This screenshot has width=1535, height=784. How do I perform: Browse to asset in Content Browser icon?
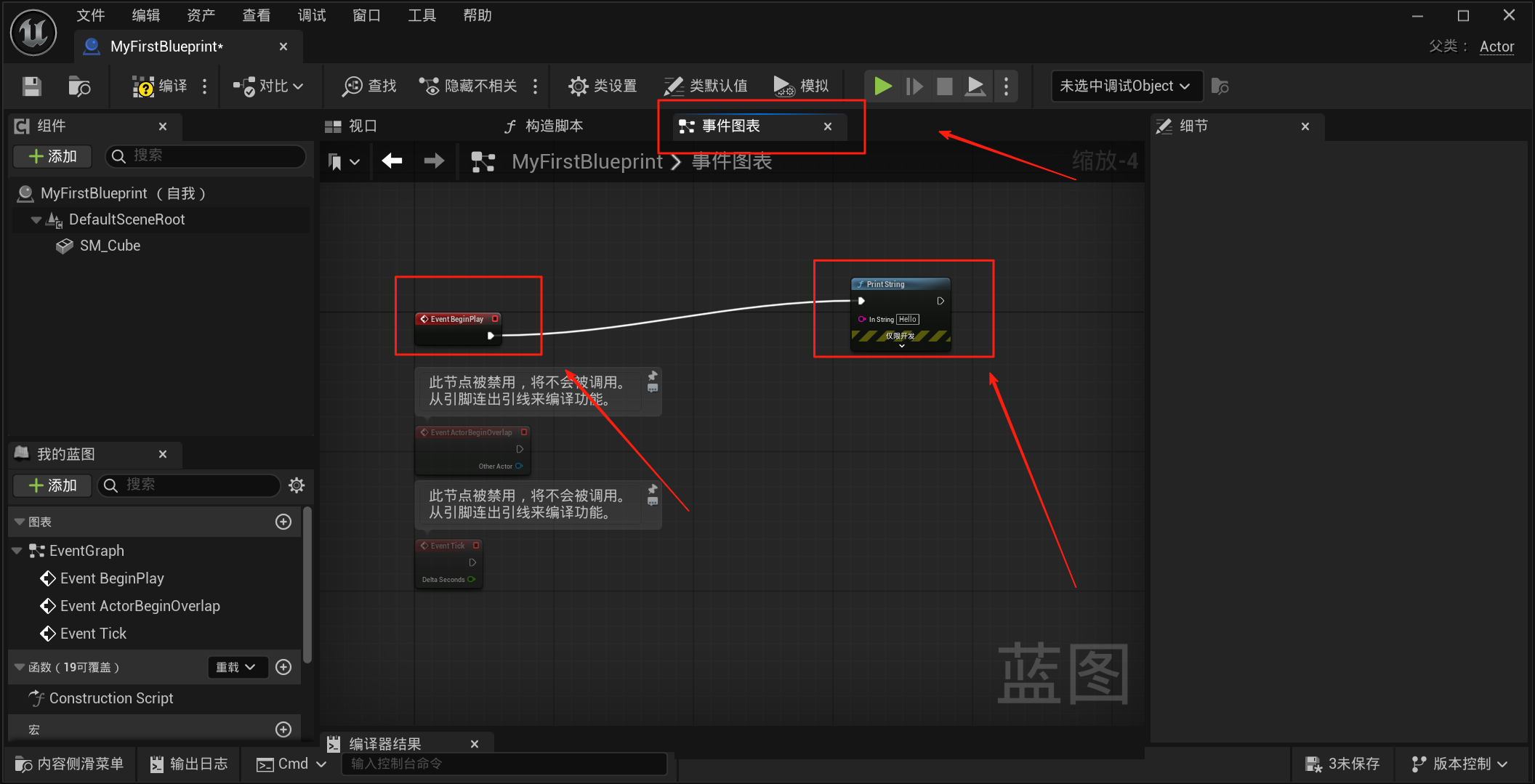pyautogui.click(x=78, y=86)
